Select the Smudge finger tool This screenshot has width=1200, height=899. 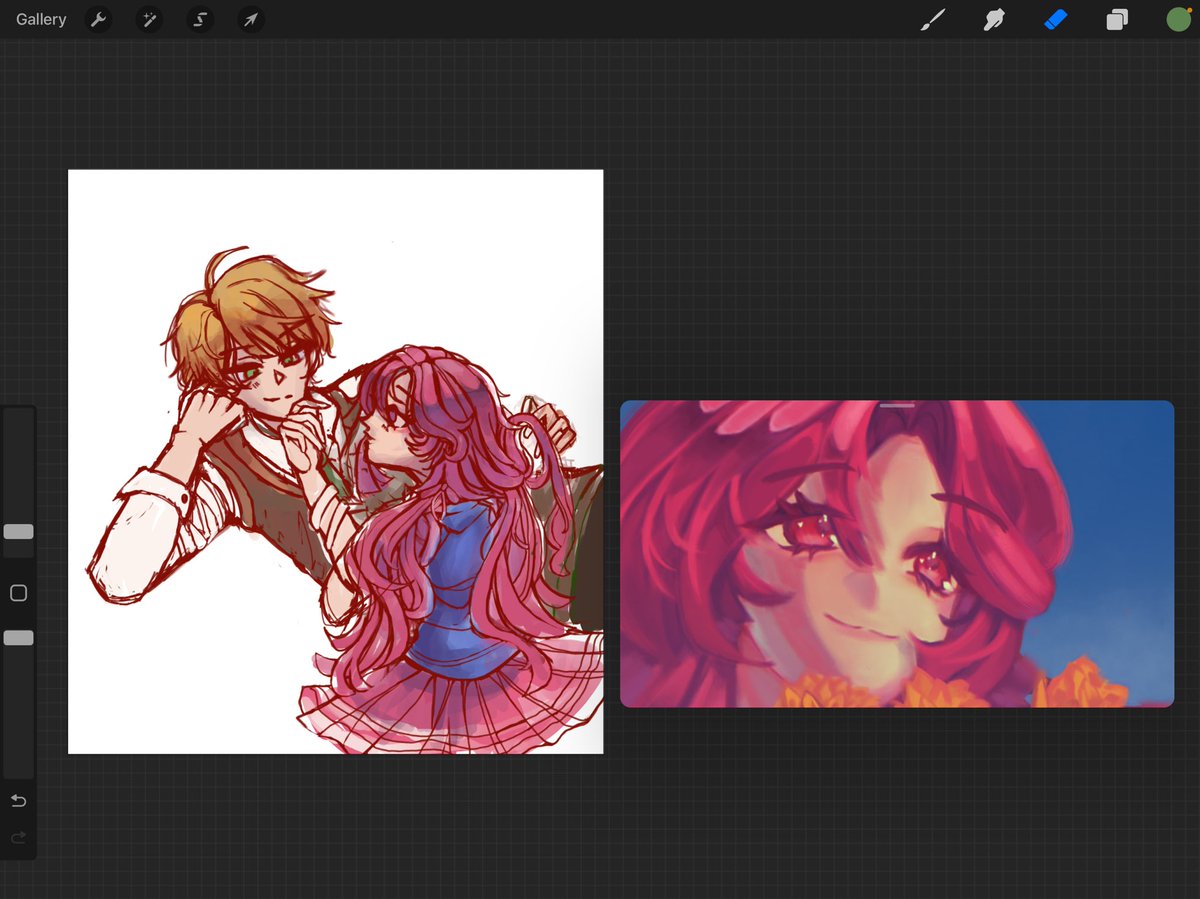tap(994, 20)
